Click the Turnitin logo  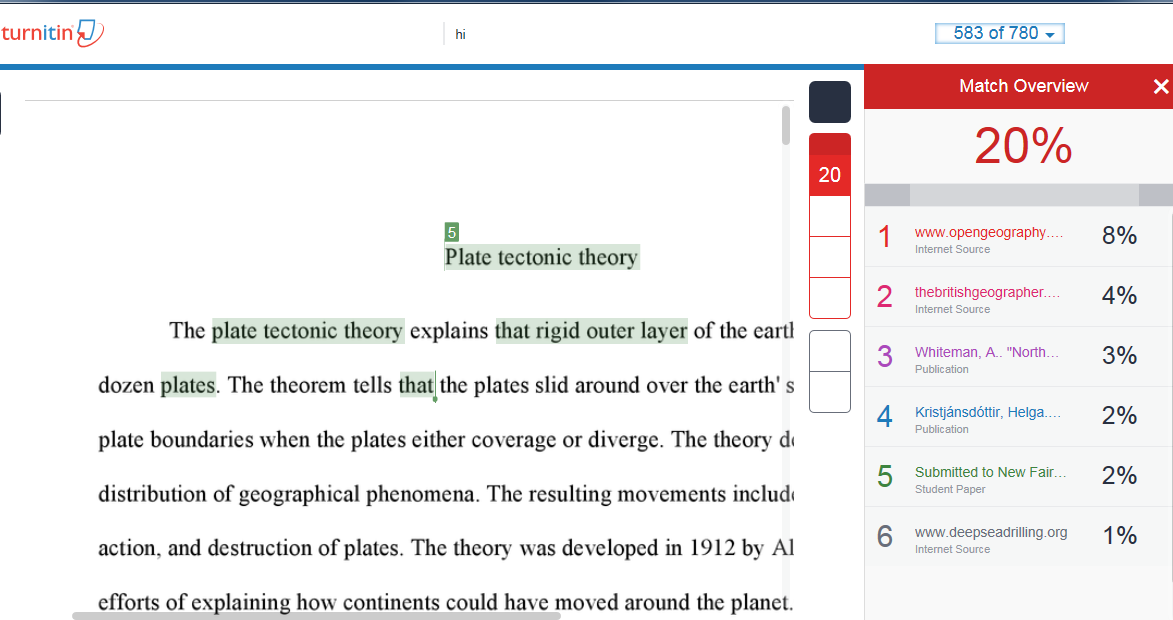[52, 33]
